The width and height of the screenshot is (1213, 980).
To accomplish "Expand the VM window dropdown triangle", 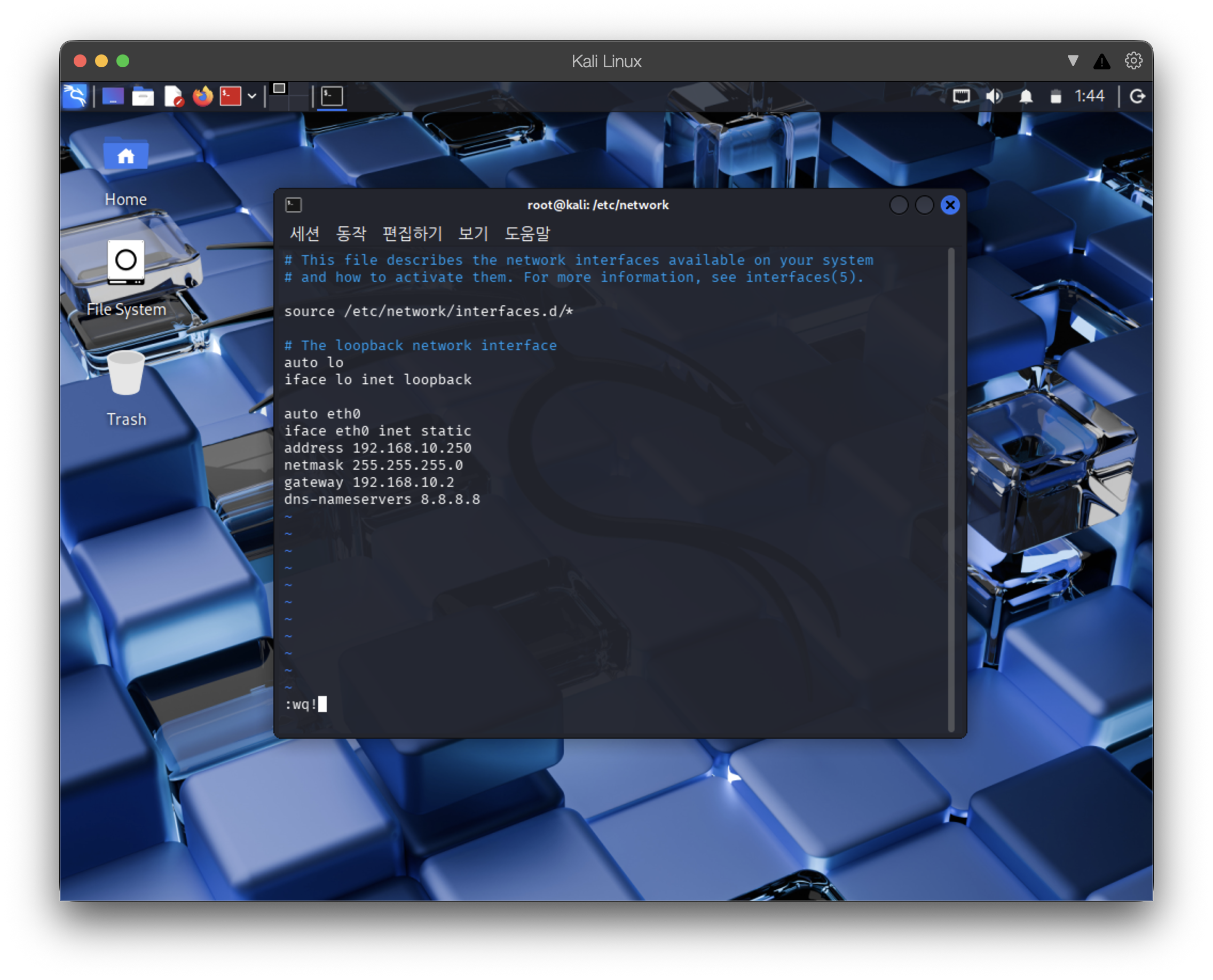I will tap(1073, 60).
